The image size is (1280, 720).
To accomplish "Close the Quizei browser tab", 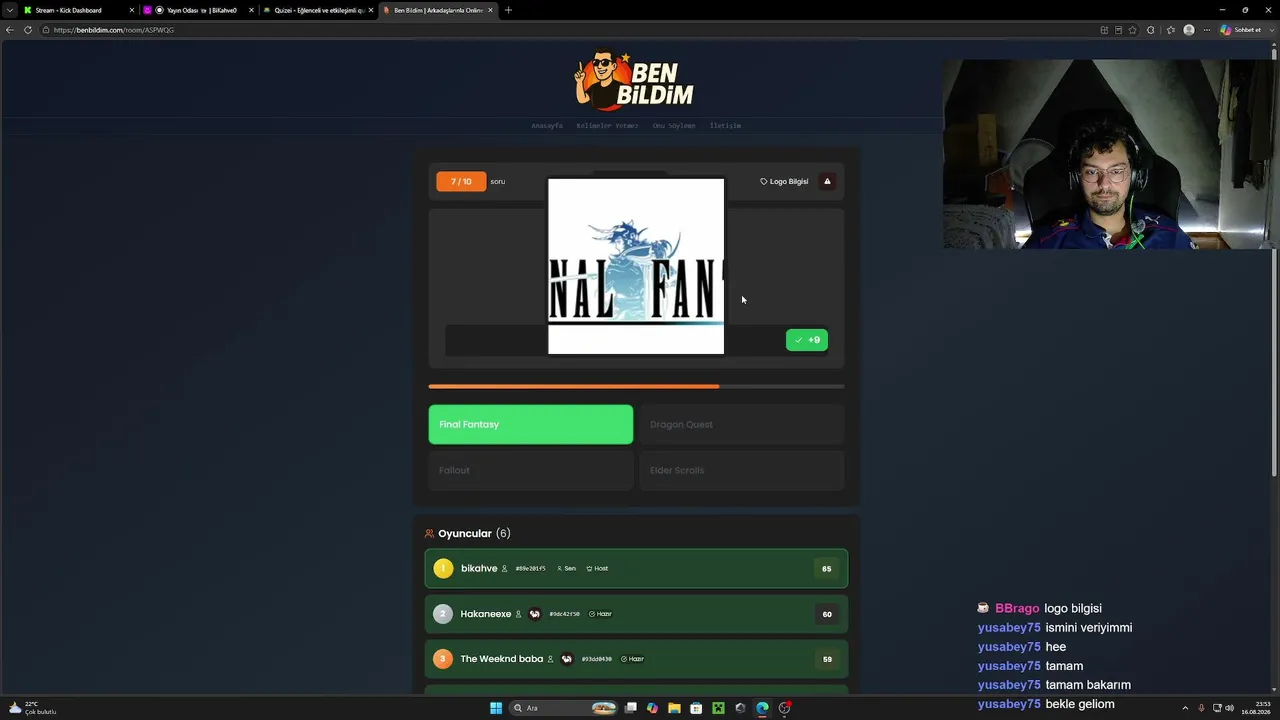I will coord(371,10).
